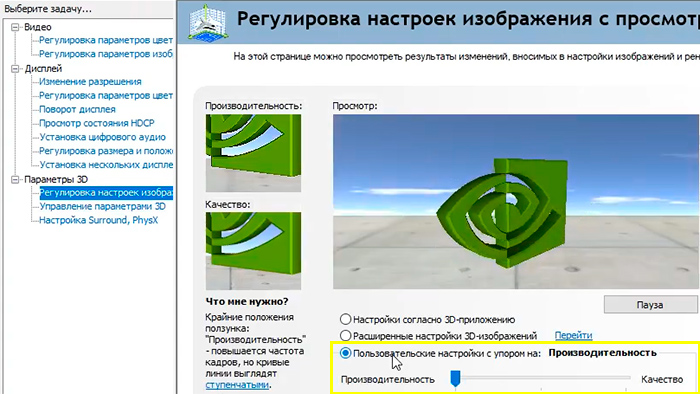Open Поворот дисплея in the task tree
The width and height of the screenshot is (700, 394).
tap(77, 109)
